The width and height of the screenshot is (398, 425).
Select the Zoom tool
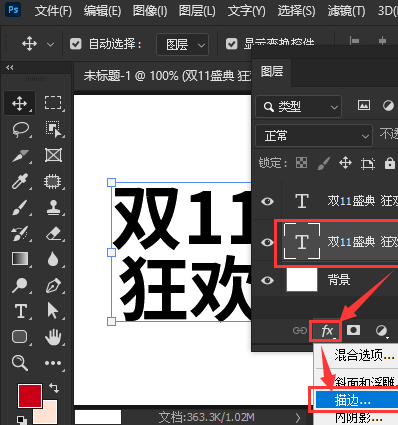tap(19, 363)
